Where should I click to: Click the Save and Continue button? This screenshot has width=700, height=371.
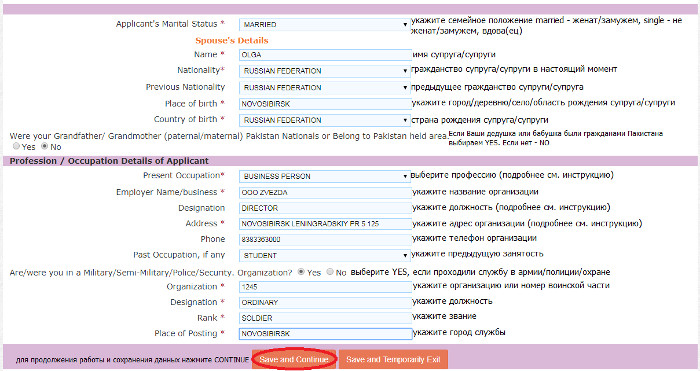[x=294, y=359]
